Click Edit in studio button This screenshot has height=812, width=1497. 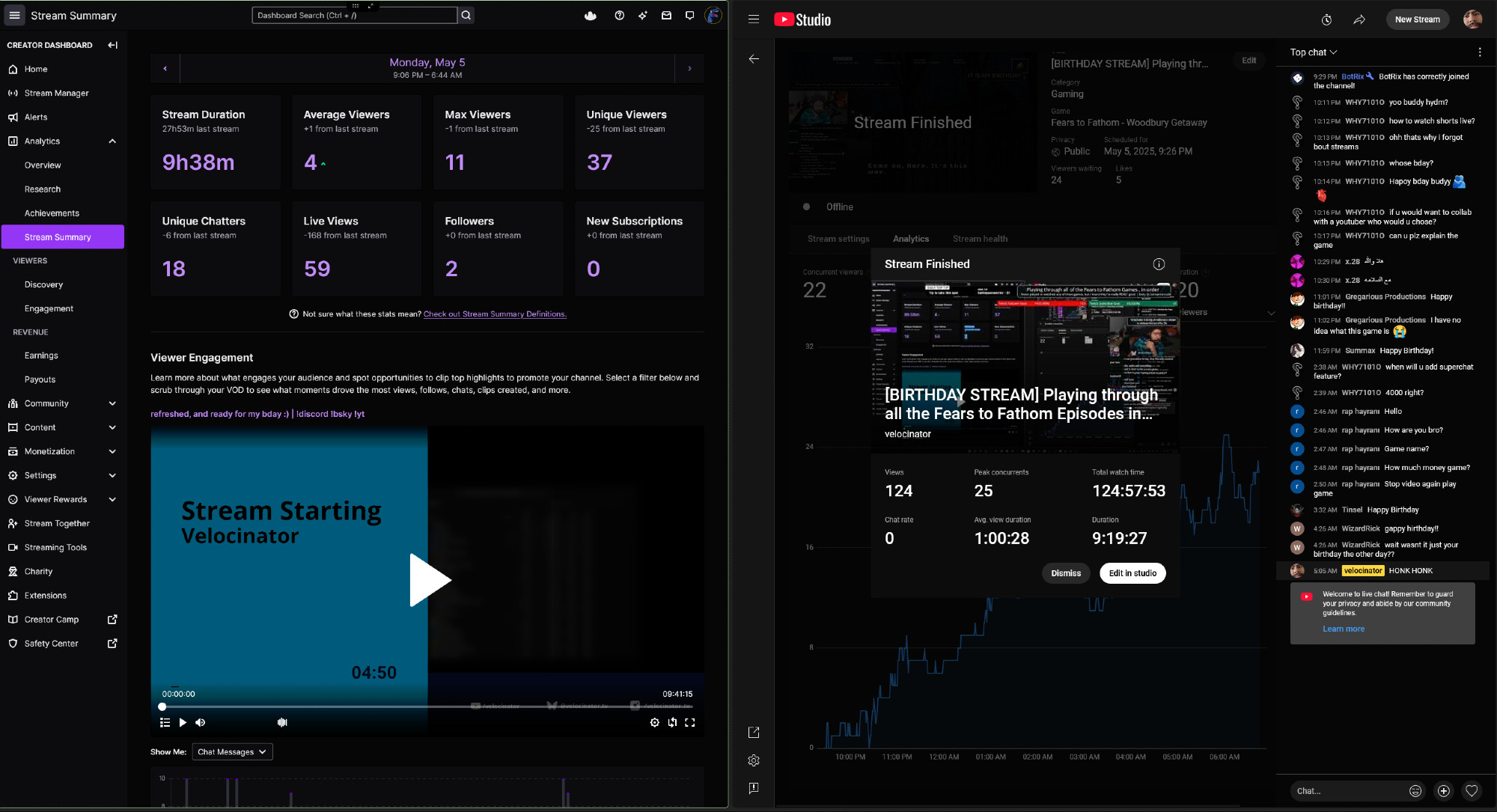click(1132, 573)
